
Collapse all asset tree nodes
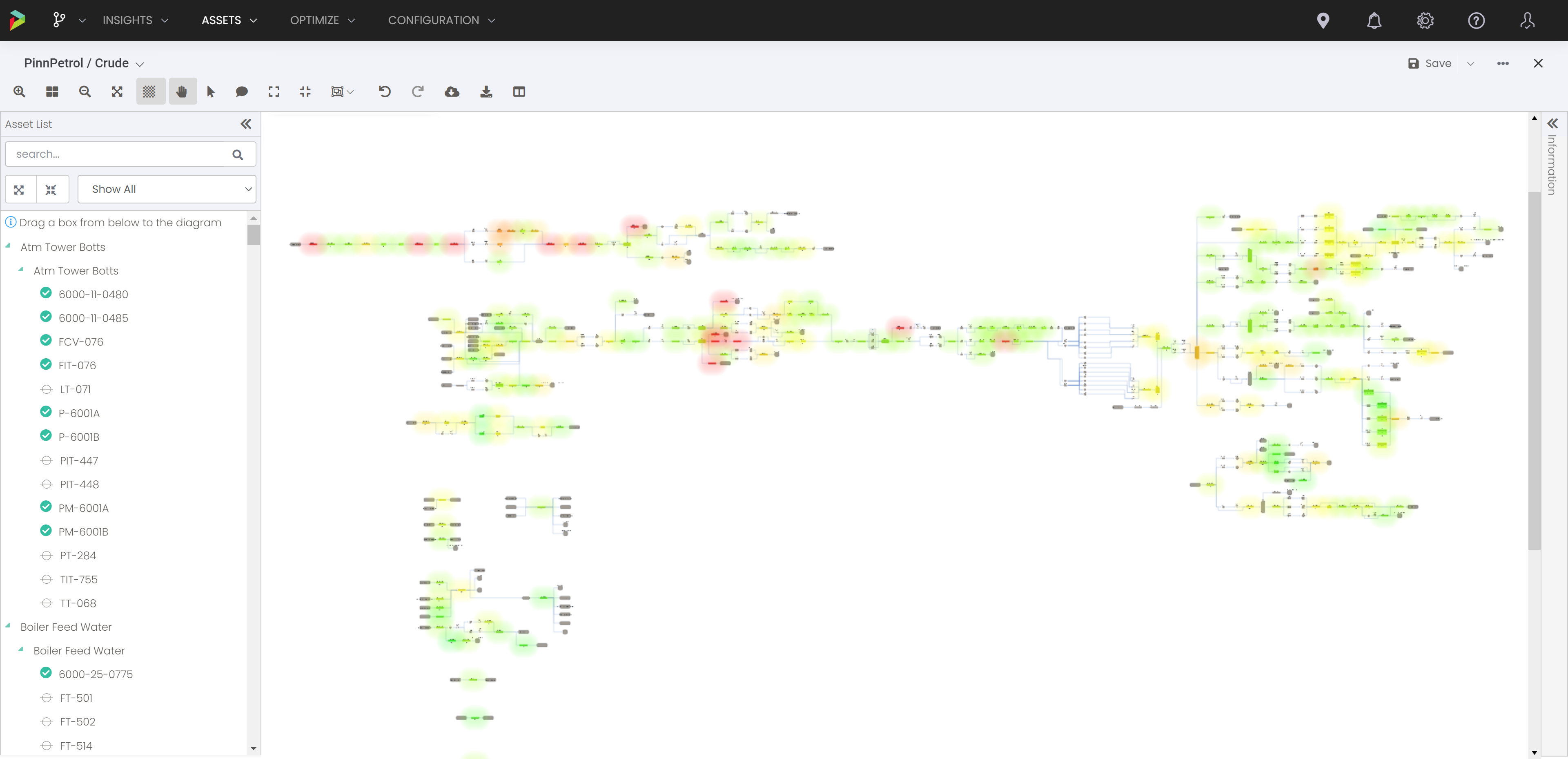51,190
